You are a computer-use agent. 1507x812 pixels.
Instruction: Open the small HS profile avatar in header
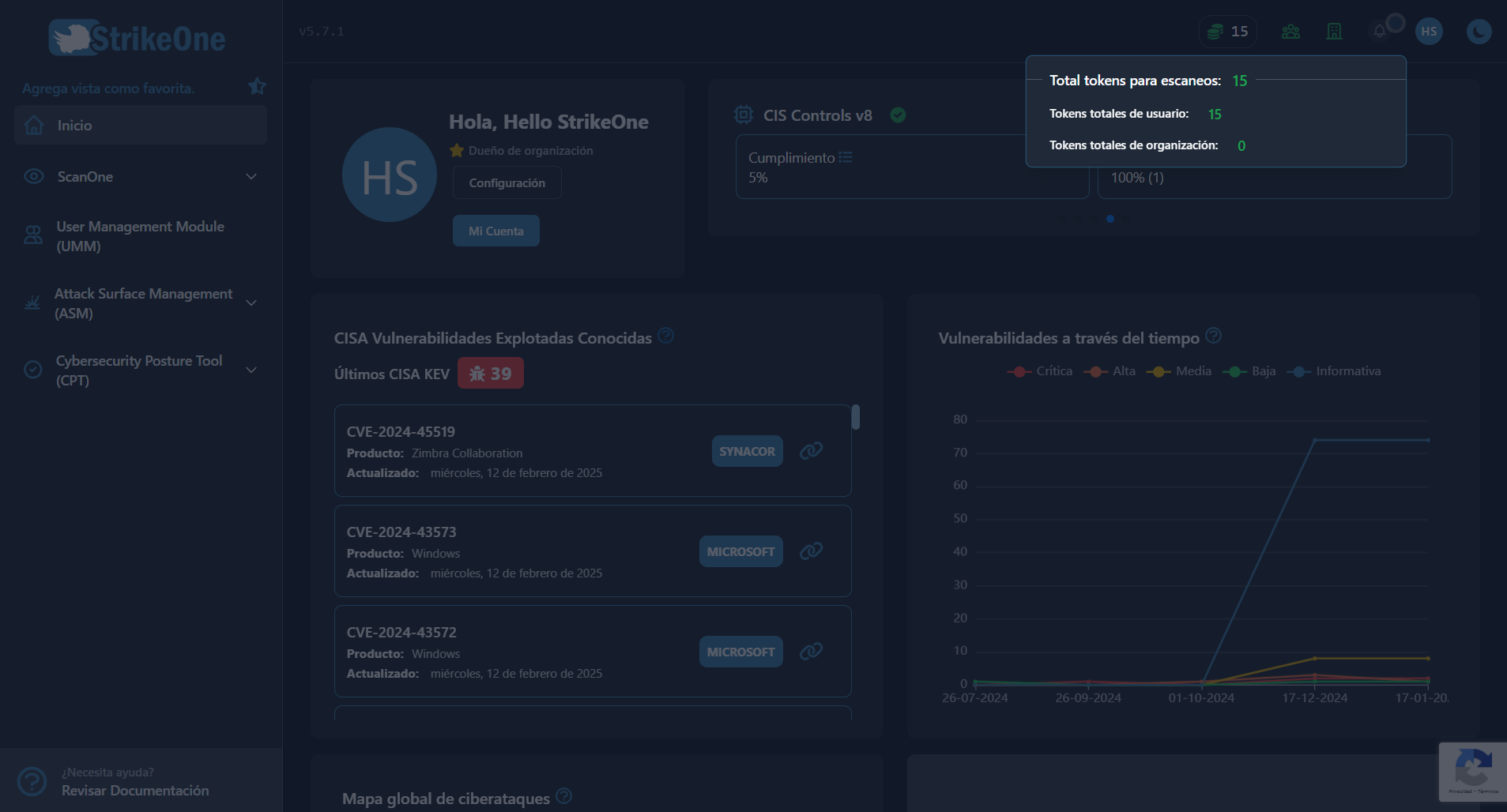(1429, 32)
